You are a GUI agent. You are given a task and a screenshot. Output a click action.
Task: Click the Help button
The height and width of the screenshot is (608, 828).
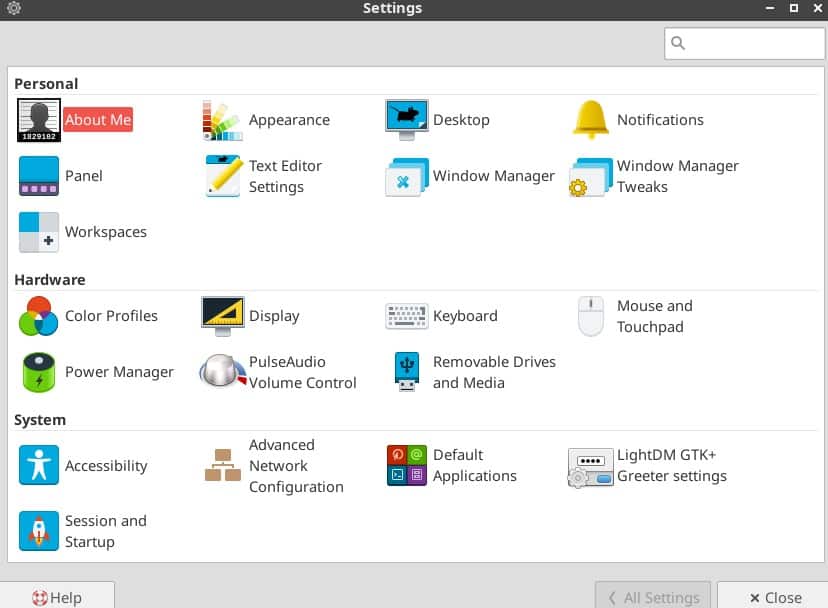[x=58, y=596]
